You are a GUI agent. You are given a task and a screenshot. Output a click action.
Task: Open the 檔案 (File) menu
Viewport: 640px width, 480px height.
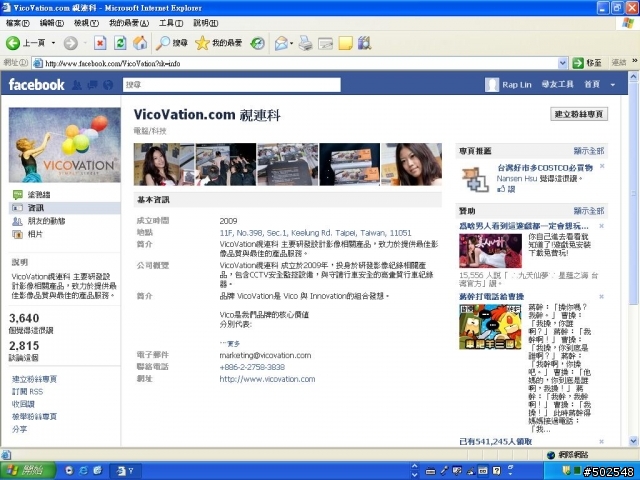point(18,23)
